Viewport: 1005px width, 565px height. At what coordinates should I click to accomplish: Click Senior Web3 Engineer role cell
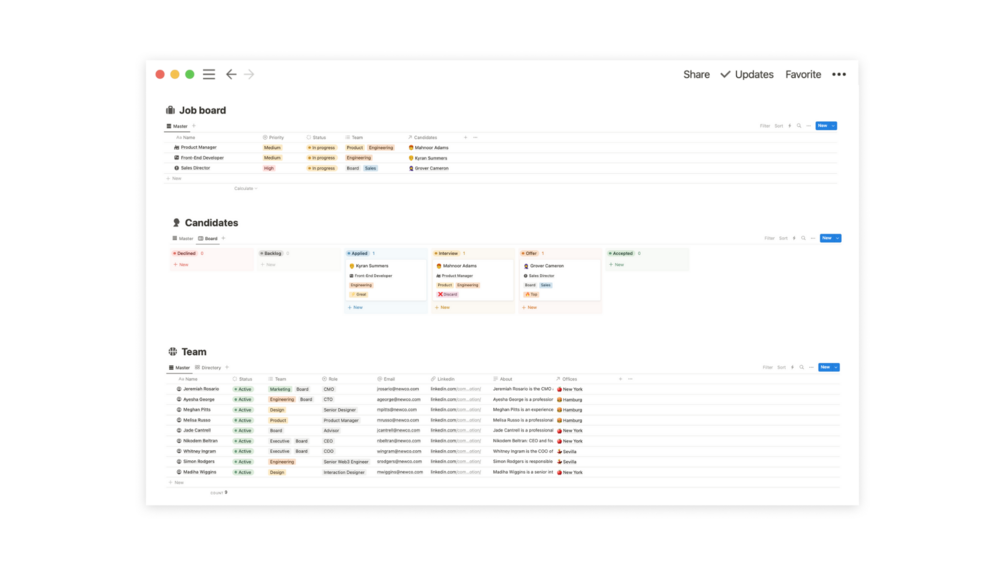pos(346,461)
